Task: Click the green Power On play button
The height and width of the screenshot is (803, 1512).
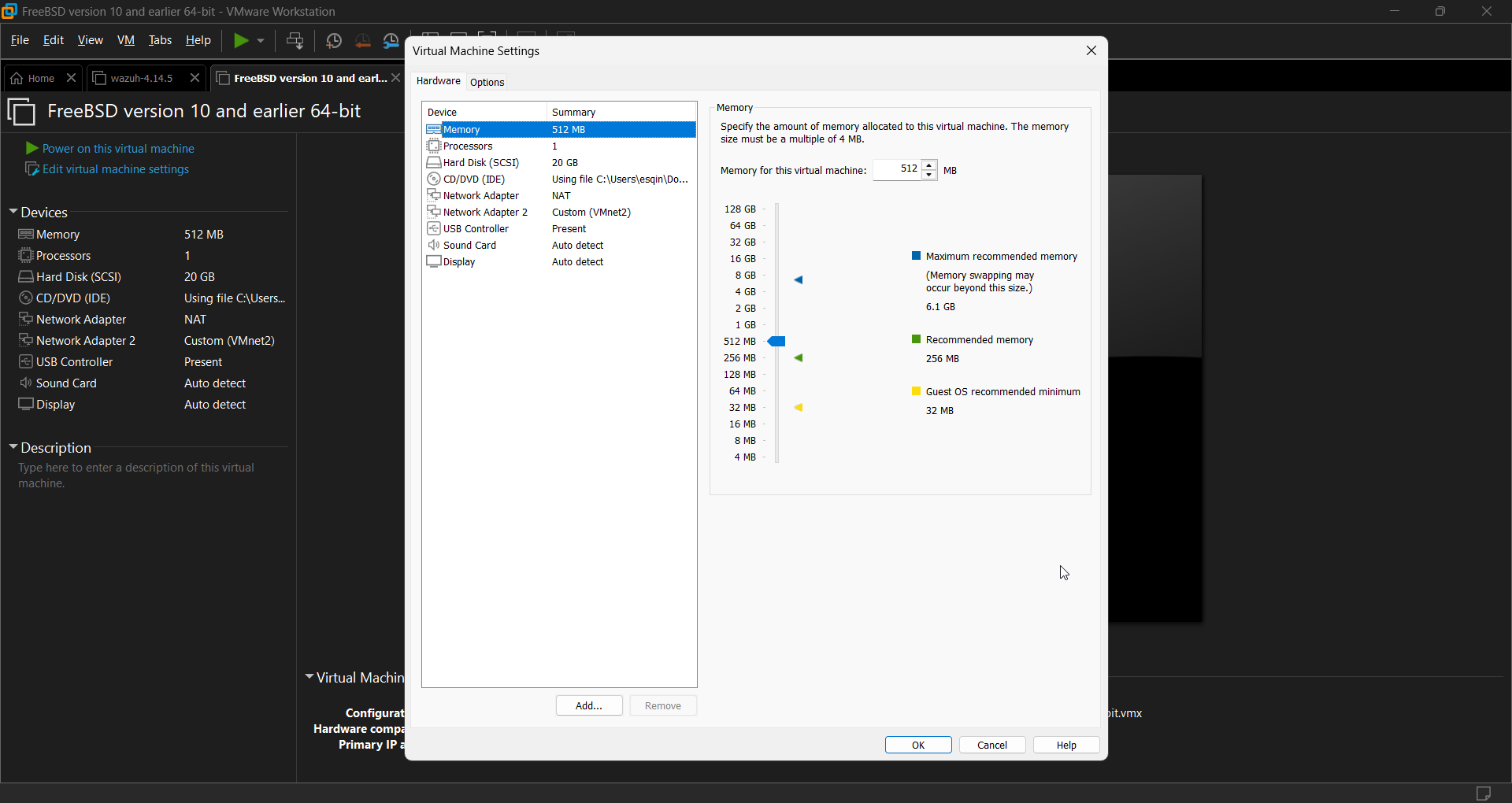Action: pos(241,41)
